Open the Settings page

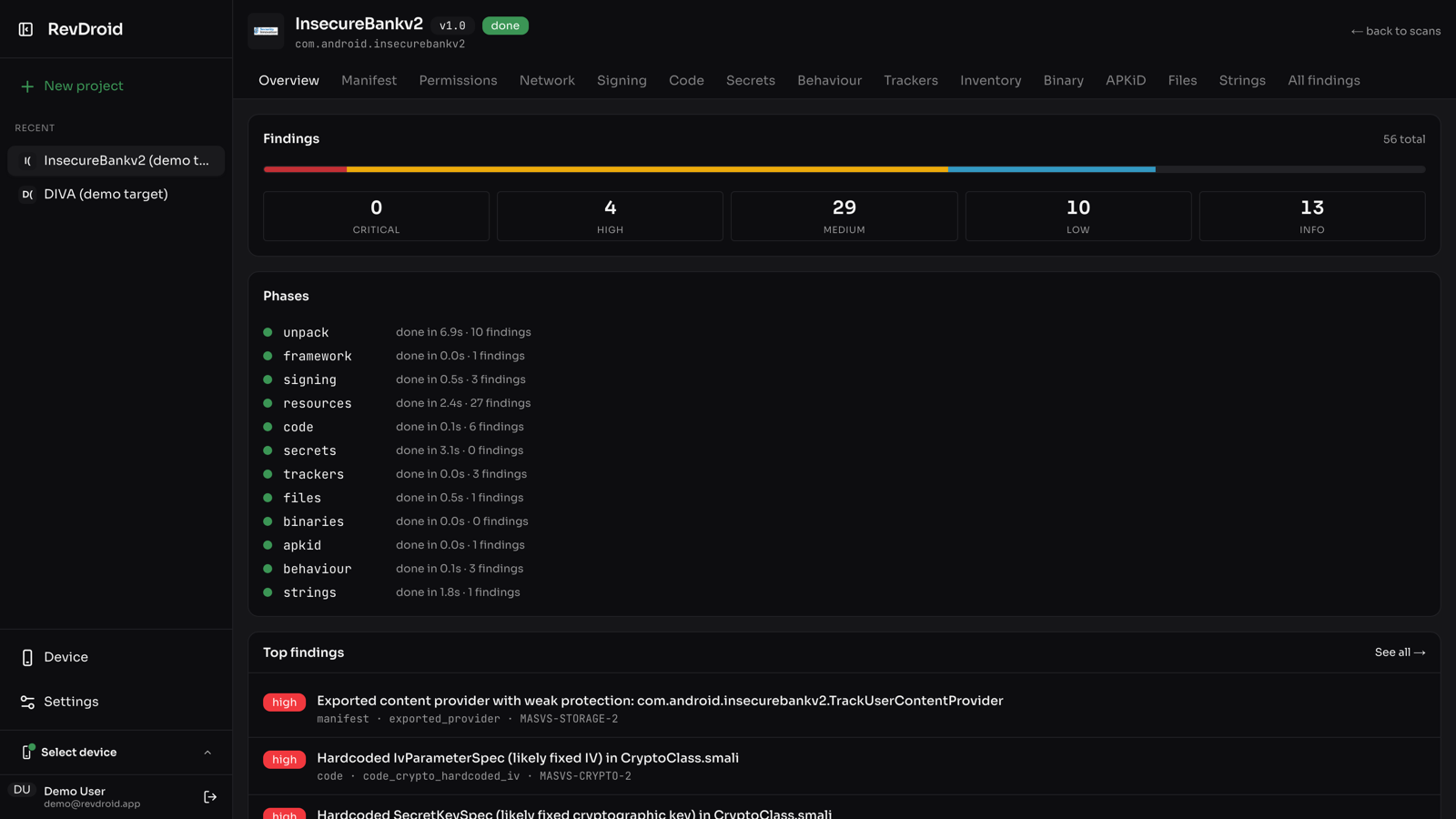(116, 702)
